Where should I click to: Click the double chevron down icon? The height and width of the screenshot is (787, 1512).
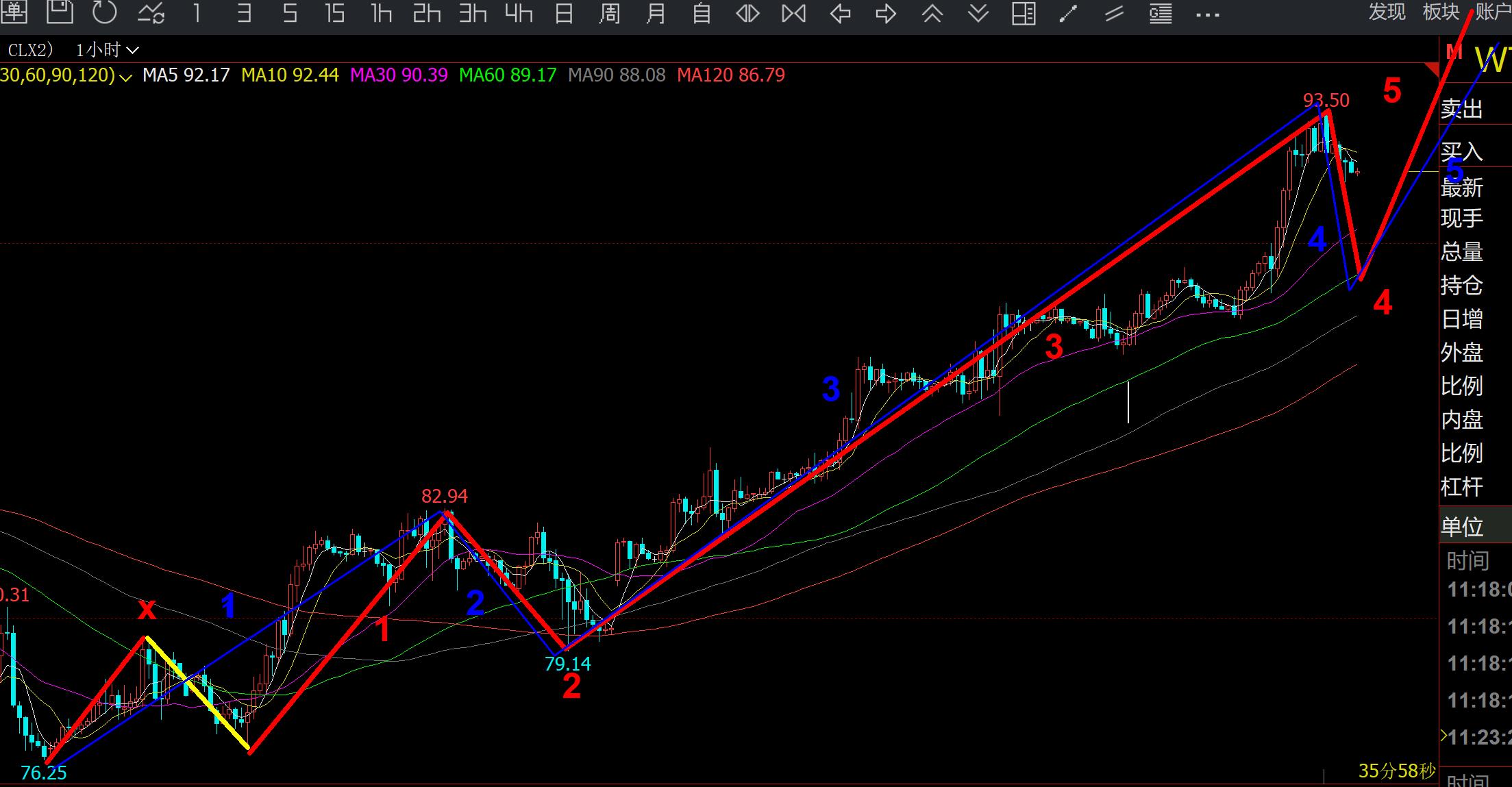(978, 12)
